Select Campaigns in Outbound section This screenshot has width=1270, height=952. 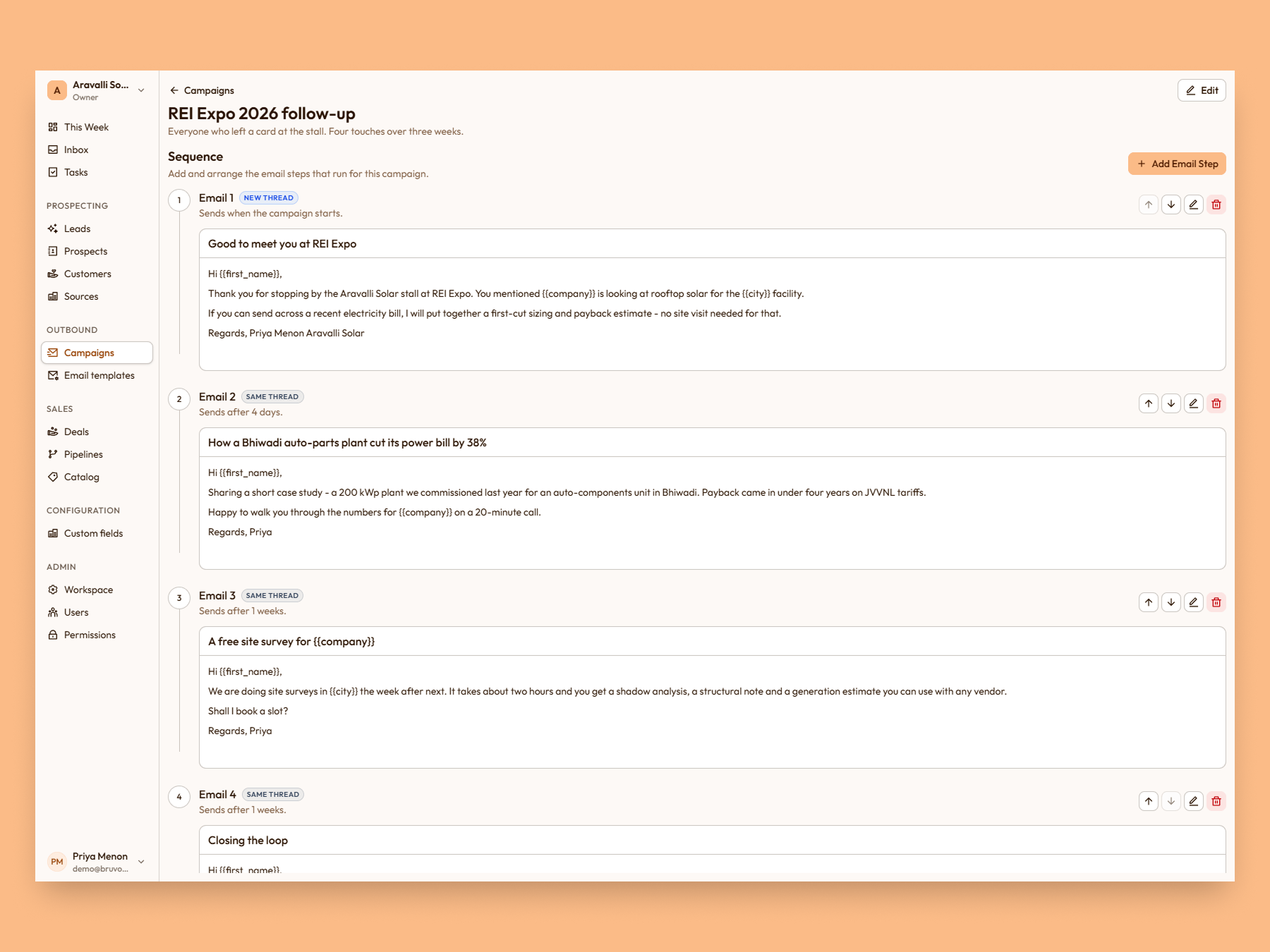pyautogui.click(x=97, y=353)
